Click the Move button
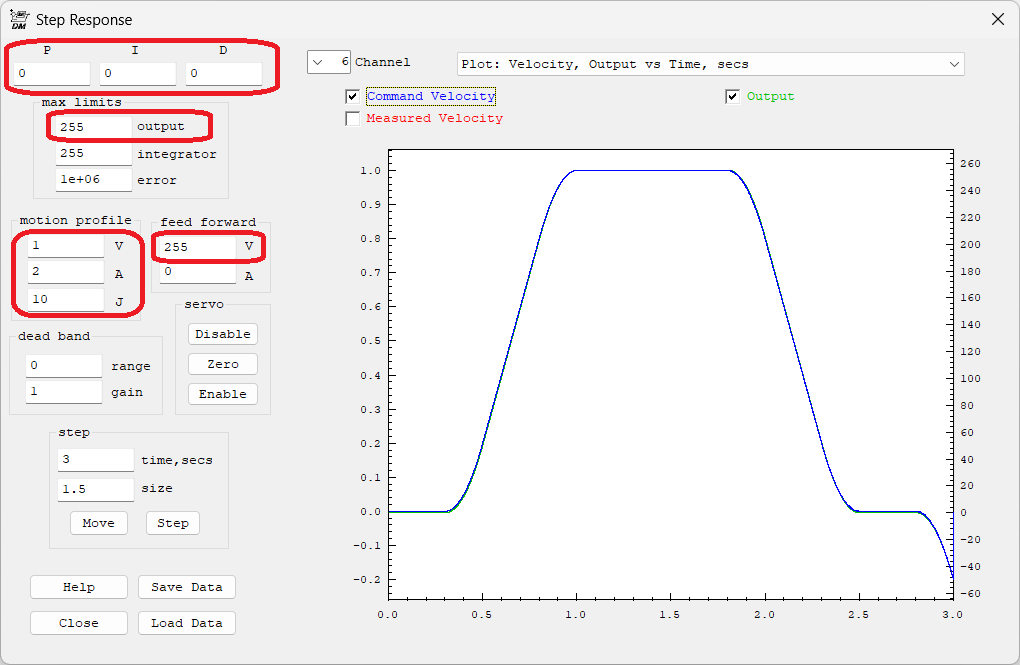Image resolution: width=1020 pixels, height=665 pixels. coord(98,523)
